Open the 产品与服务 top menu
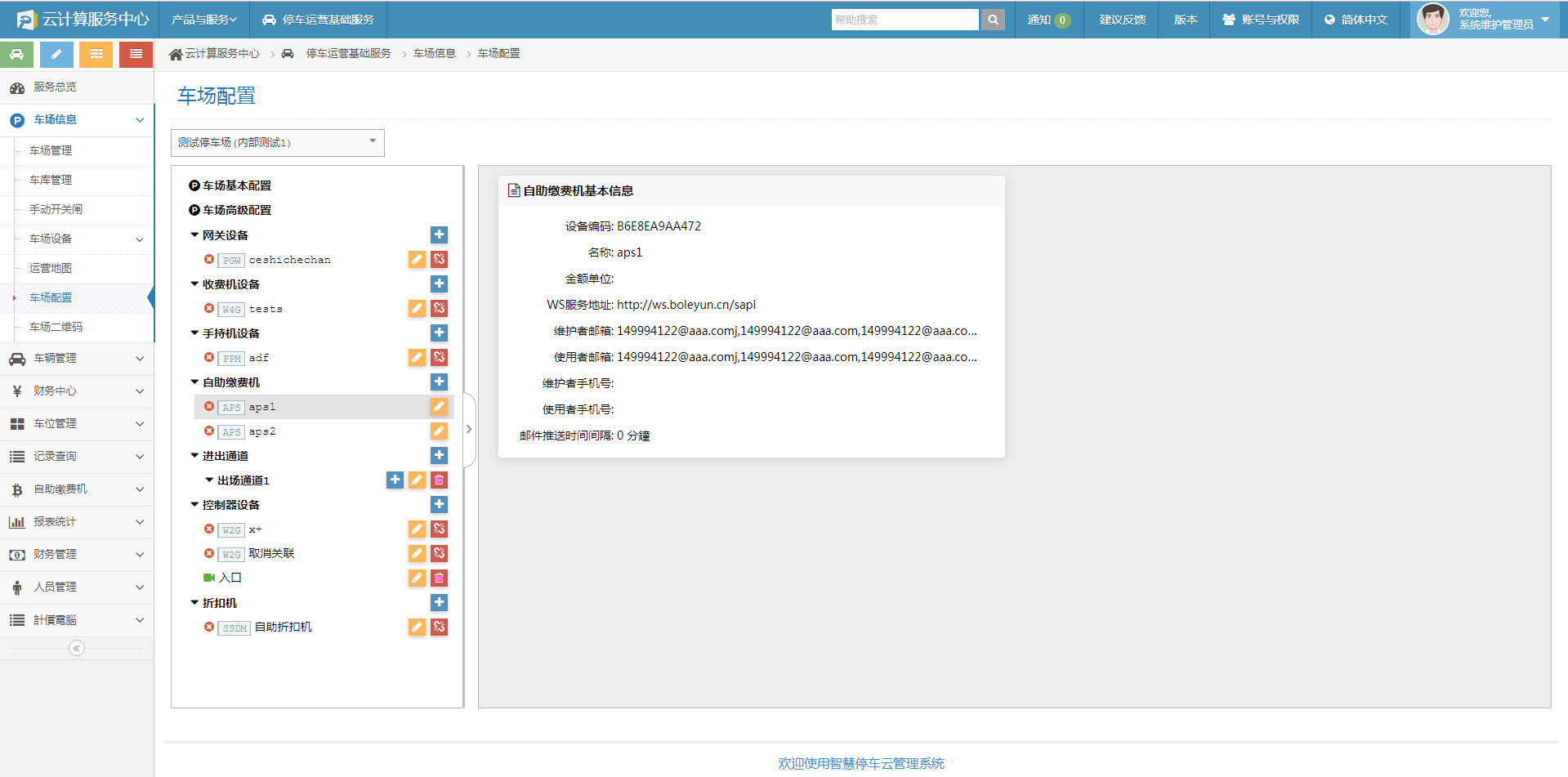The width and height of the screenshot is (1568, 777). [203, 20]
